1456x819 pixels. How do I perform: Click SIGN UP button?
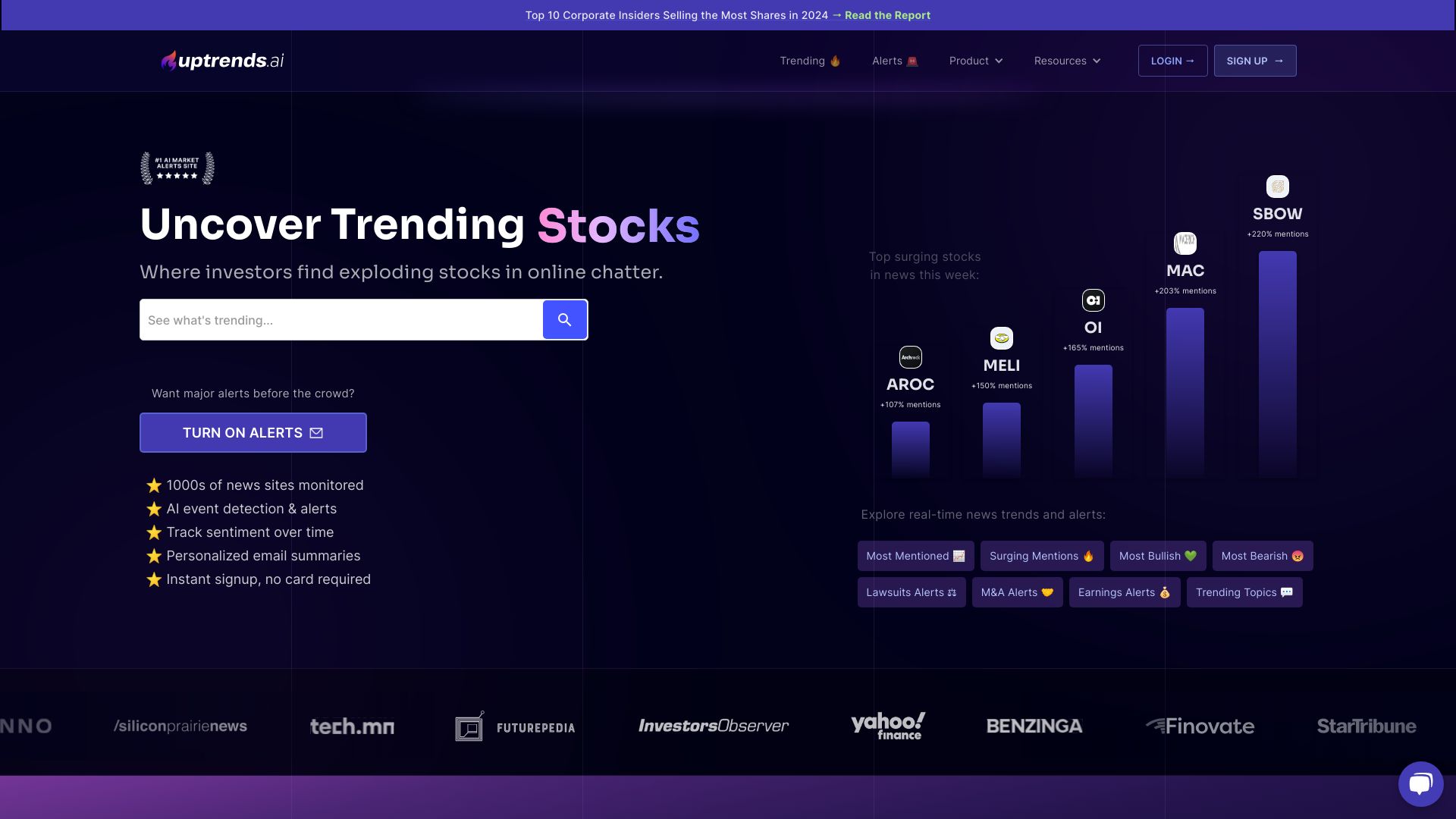[x=1254, y=61]
